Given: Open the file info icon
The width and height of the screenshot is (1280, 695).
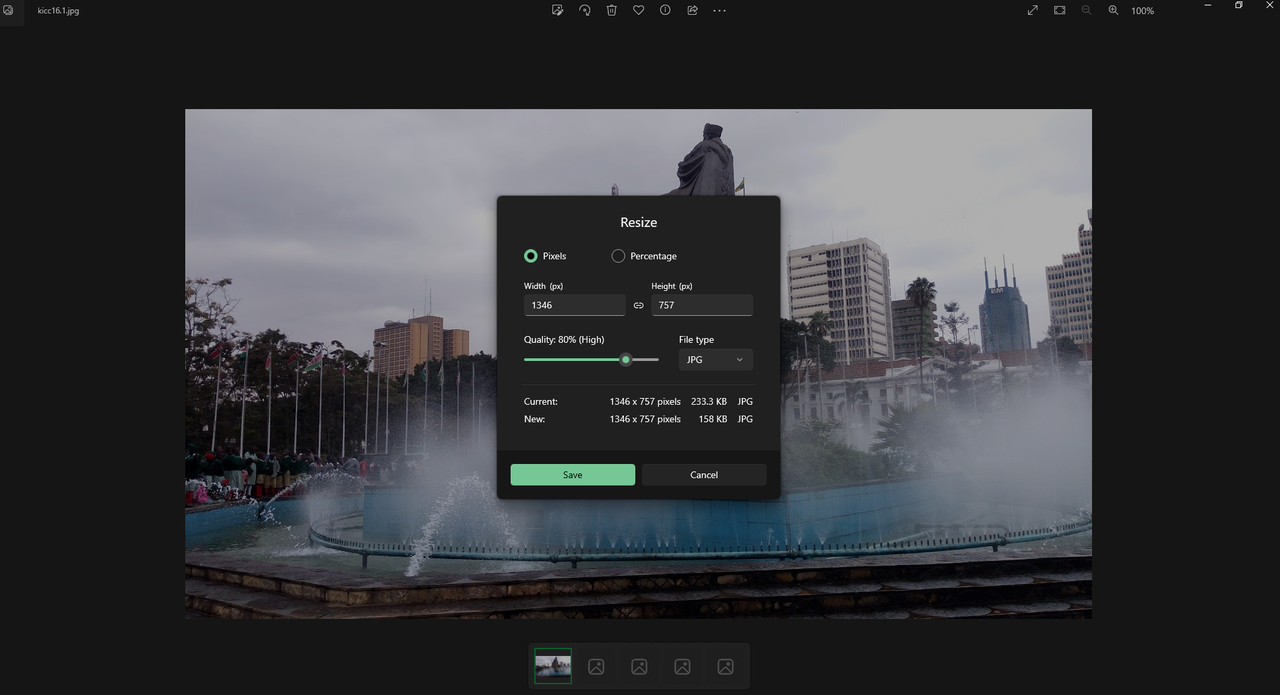Looking at the screenshot, I should 665,10.
